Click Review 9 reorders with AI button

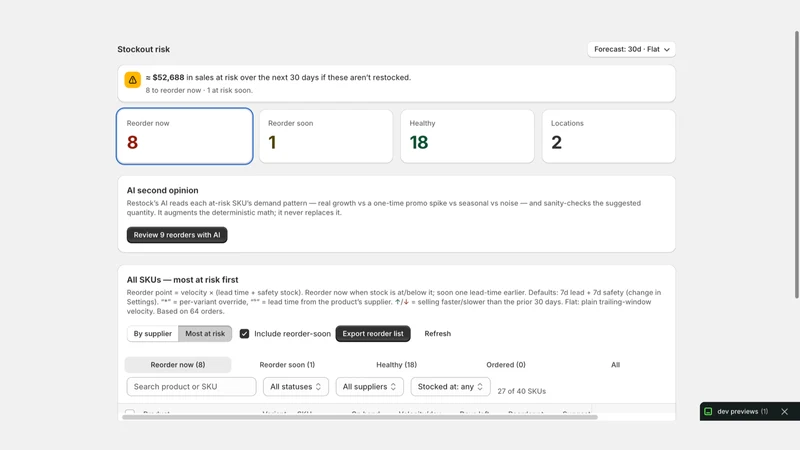177,235
